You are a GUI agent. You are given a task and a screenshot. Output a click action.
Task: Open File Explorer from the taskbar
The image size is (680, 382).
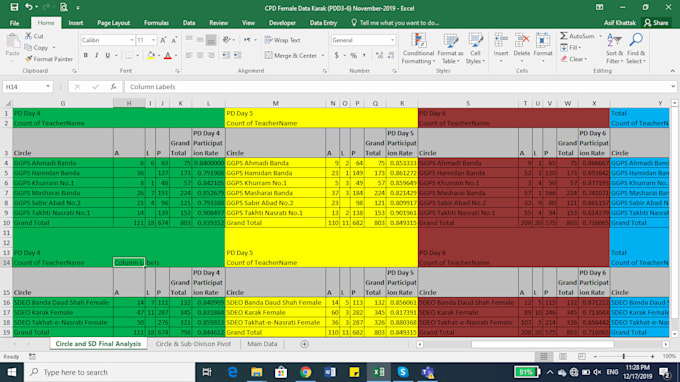pyautogui.click(x=257, y=372)
